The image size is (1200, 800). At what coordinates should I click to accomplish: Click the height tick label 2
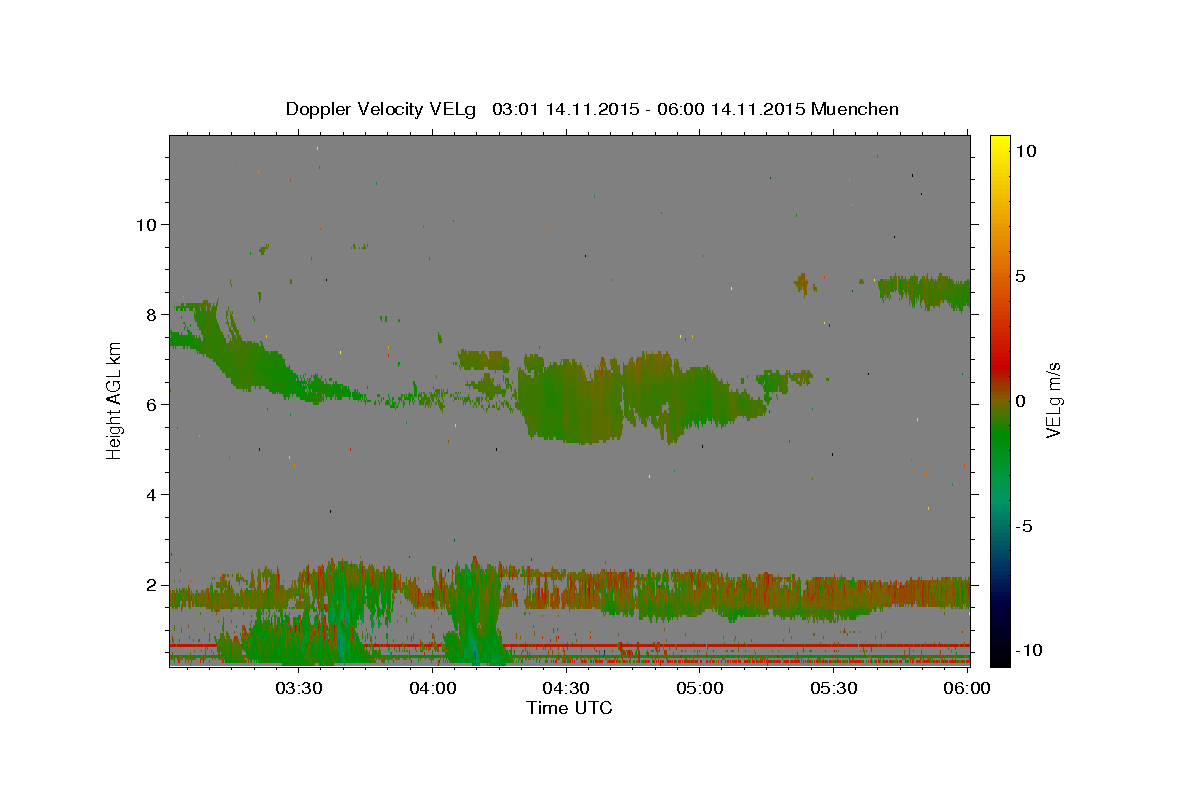pos(150,585)
